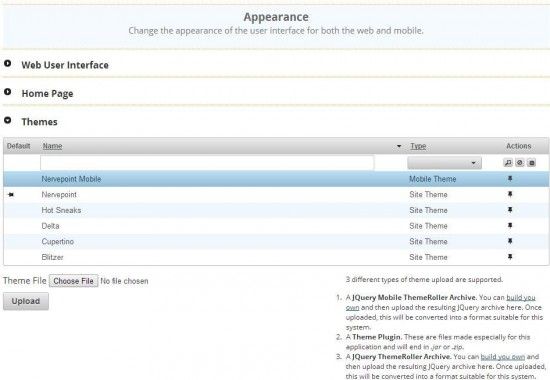Open first 'build you own' link for Mobile ThemeRoller

[521, 298]
